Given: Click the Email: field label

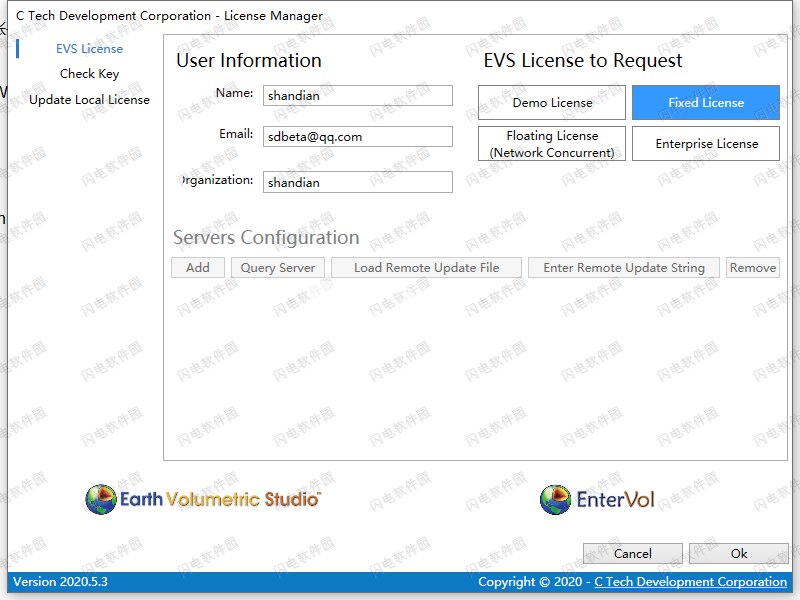Looking at the screenshot, I should pos(236,134).
